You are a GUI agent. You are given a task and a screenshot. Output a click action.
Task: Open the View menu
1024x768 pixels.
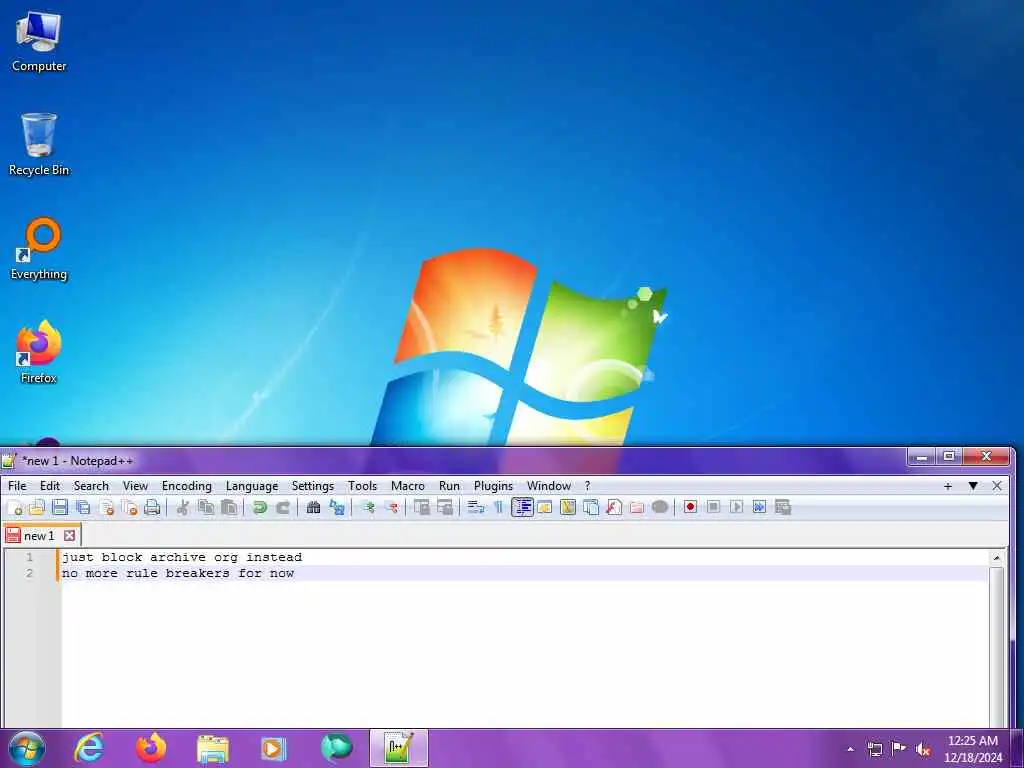(135, 486)
